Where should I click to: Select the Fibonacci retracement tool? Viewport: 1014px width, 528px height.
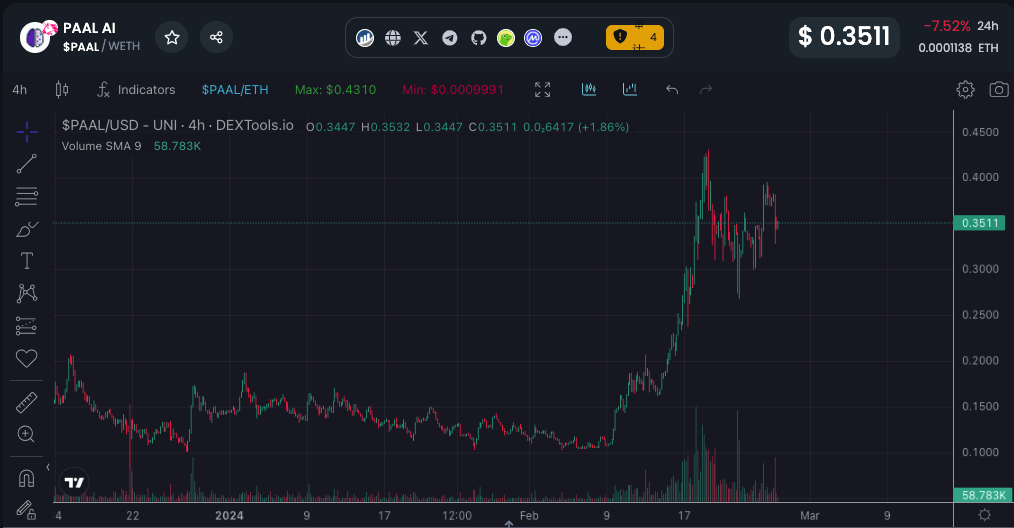point(27,197)
